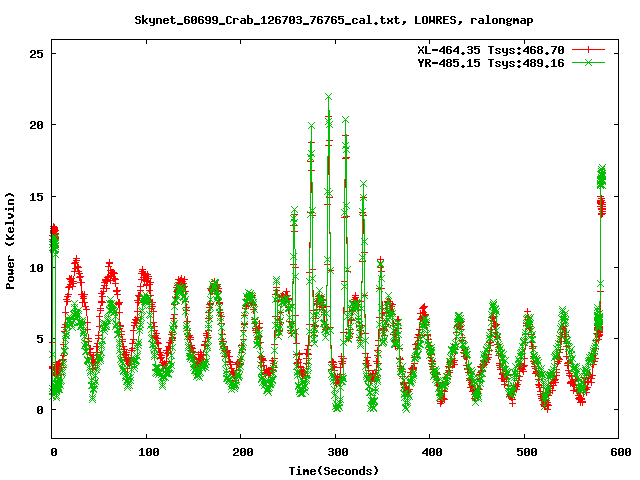640x480 pixels.
Task: Click the red line sample in legend
Action: tap(588, 50)
